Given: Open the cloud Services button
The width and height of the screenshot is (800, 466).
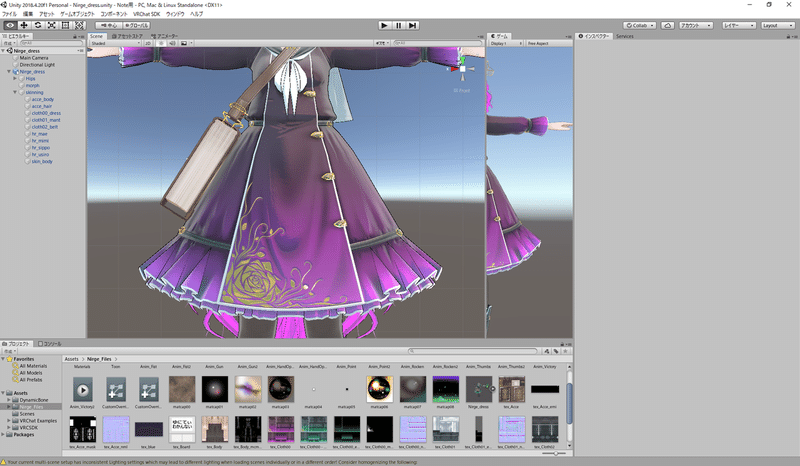Looking at the screenshot, I should (x=667, y=25).
